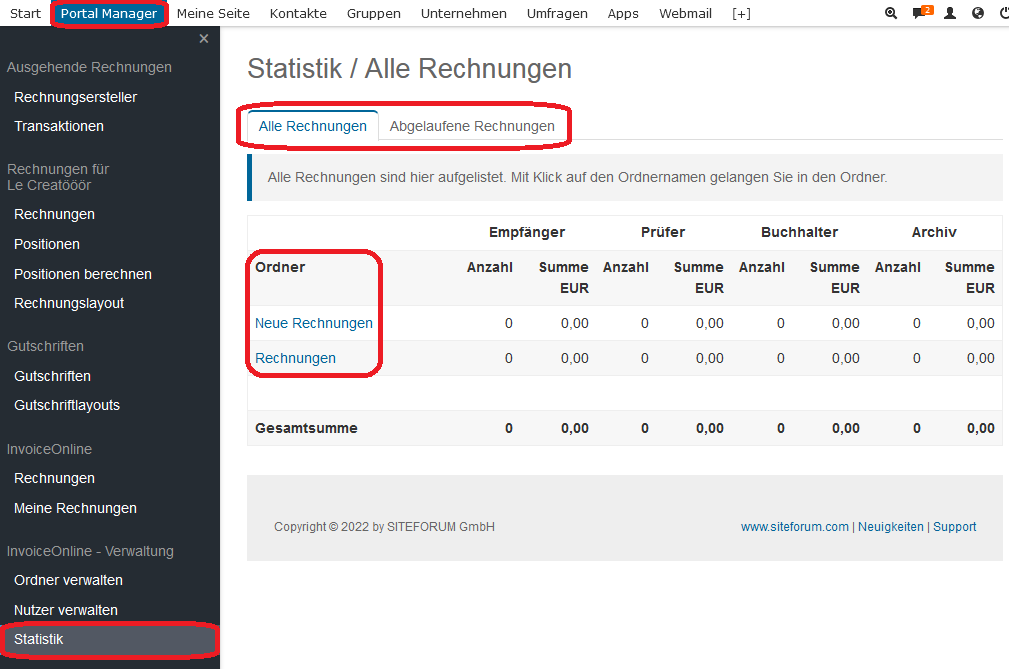Open the chat messages icon
This screenshot has height=669, width=1009.
(920, 14)
